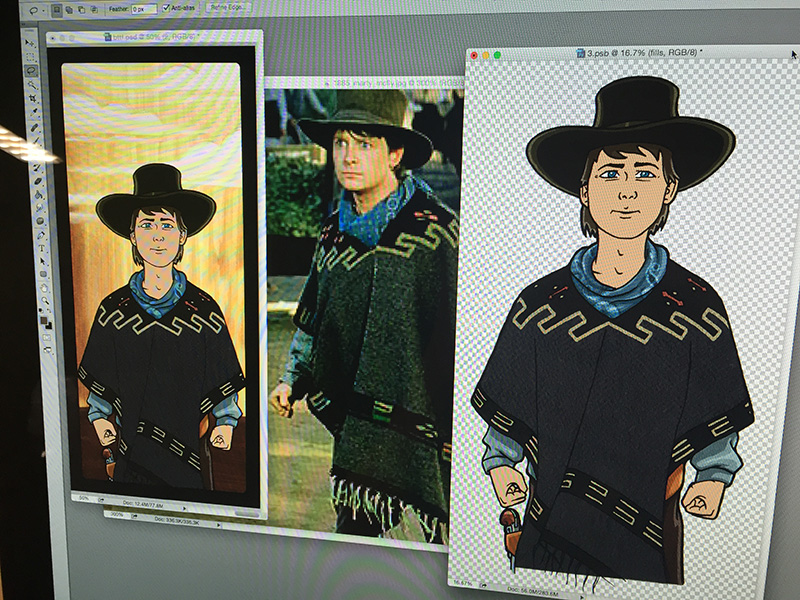Toggle Quick Mask mode

coord(47,338)
